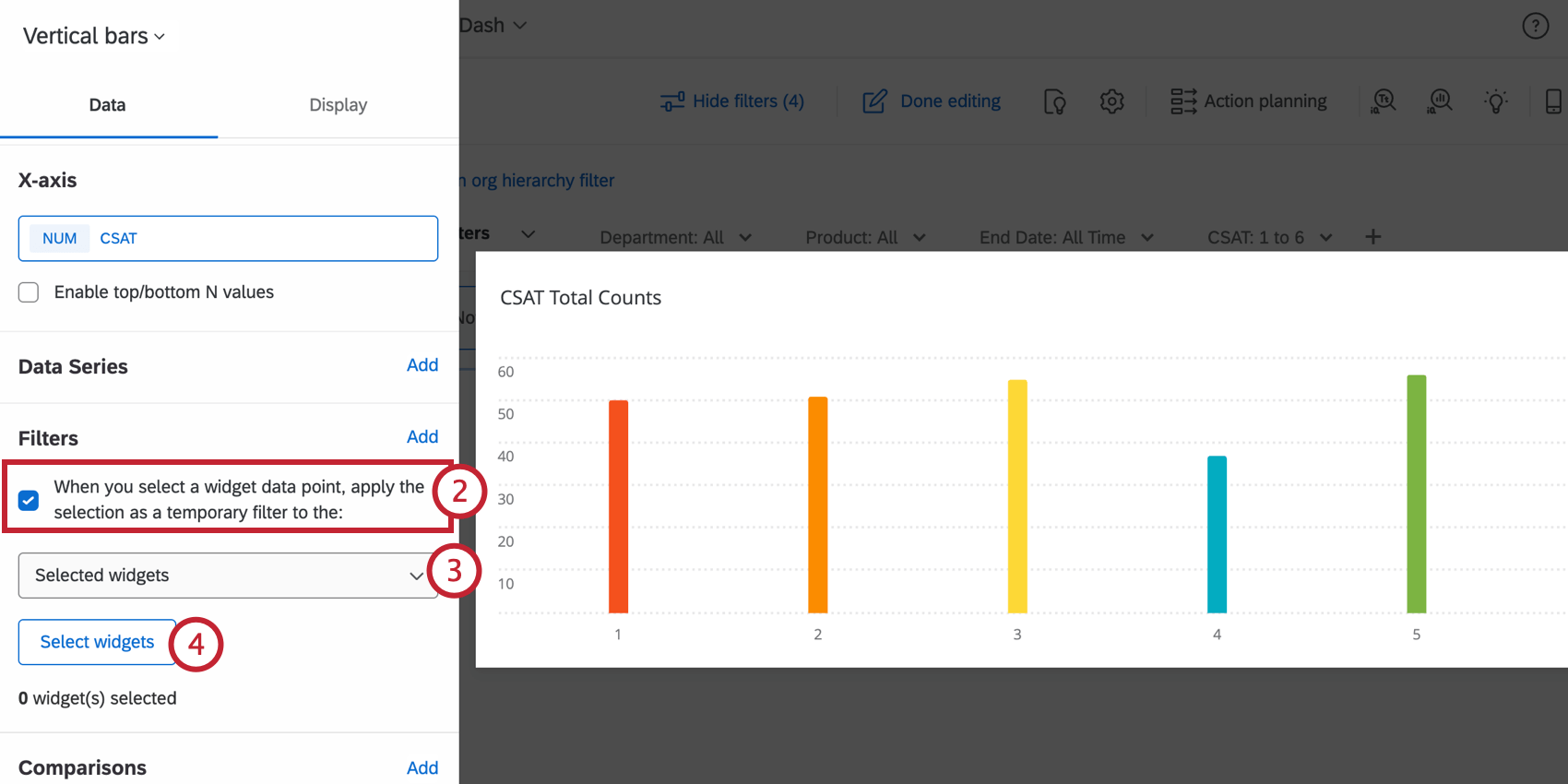Viewport: 1568px width, 784px height.
Task: Click the Done editing button
Action: coord(932,101)
